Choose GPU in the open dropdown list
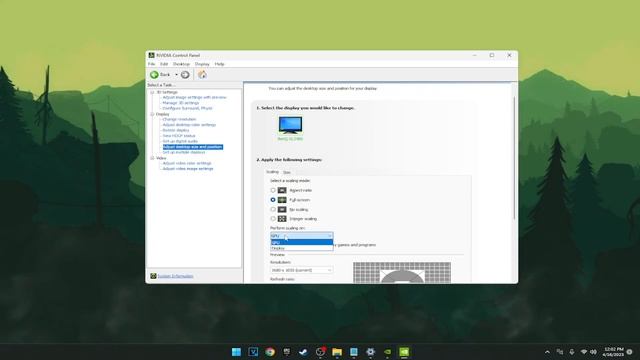Viewport: 640px width, 360px height. tap(302, 242)
